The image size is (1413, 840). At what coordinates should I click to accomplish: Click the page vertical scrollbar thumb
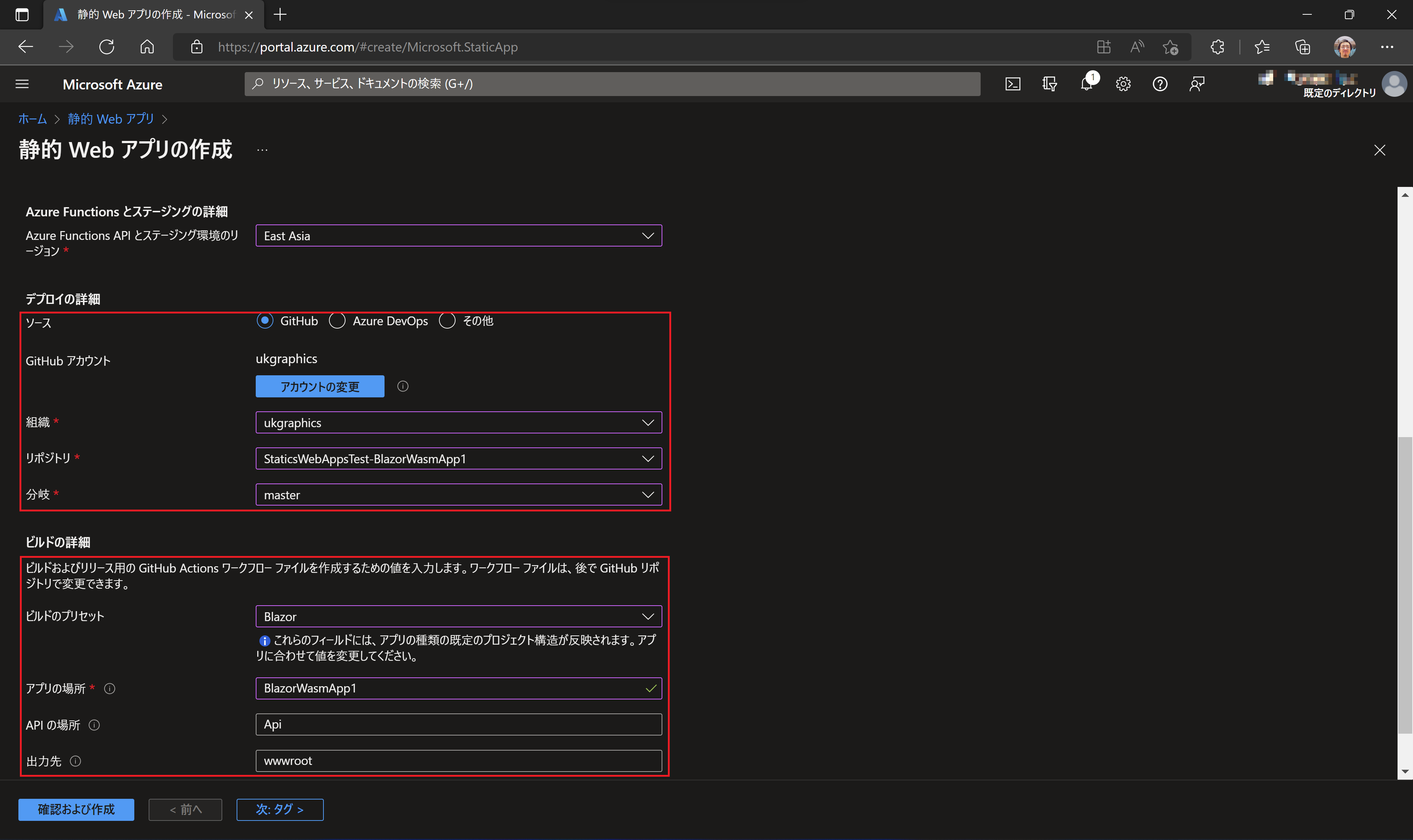tap(1405, 585)
